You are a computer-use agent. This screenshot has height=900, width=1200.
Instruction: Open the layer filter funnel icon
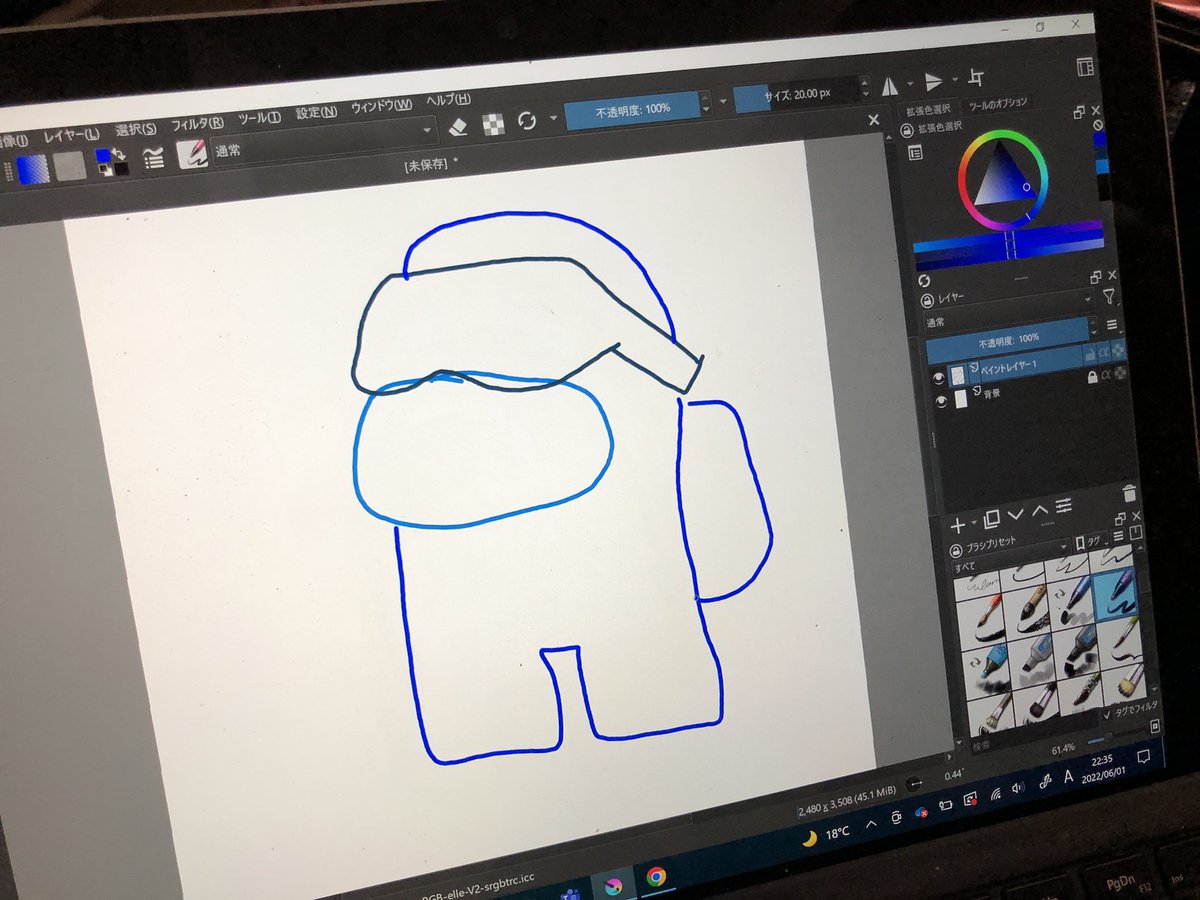click(x=1109, y=296)
